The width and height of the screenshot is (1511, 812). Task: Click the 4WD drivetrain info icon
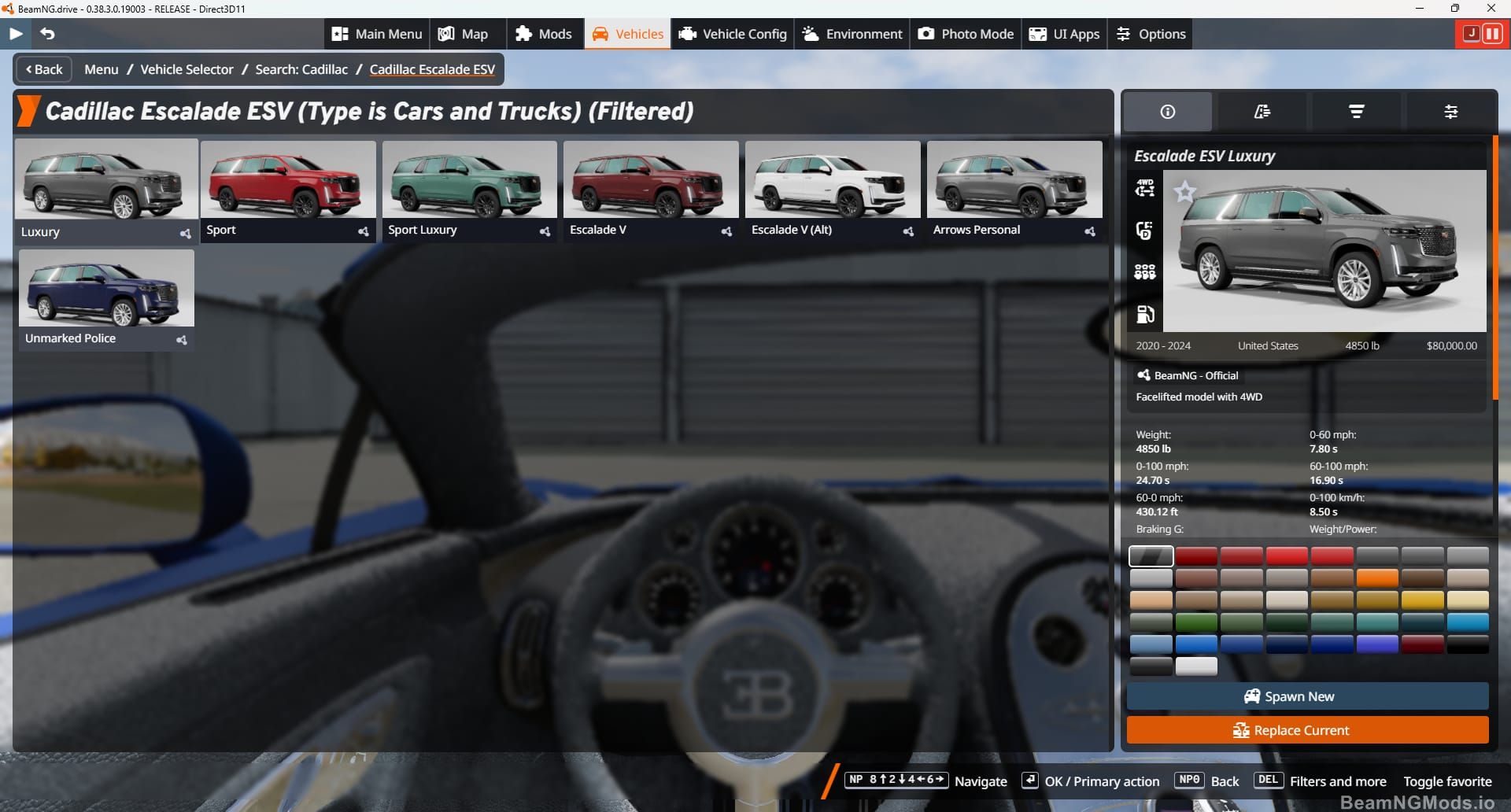pos(1145,189)
